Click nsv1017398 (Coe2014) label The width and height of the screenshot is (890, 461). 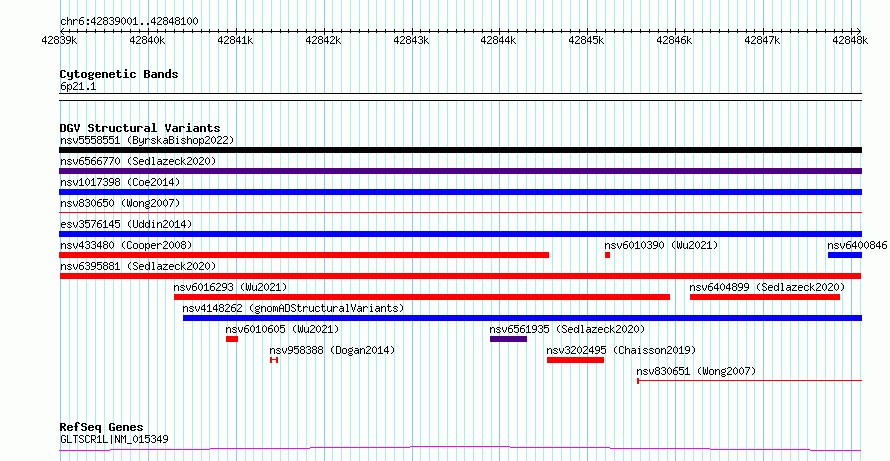(120, 182)
